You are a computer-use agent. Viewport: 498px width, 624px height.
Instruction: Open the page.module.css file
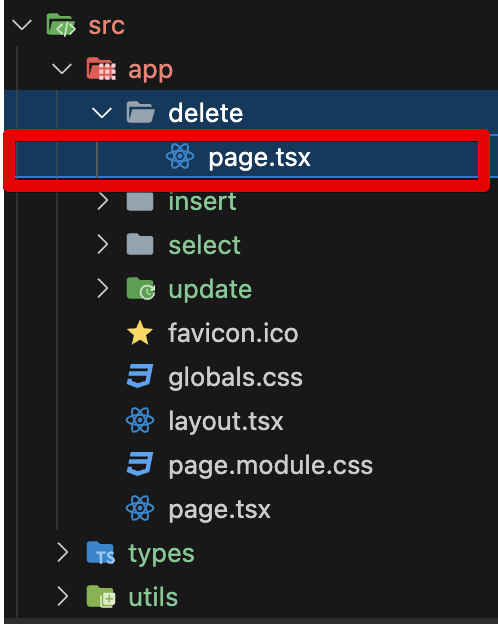coord(270,465)
